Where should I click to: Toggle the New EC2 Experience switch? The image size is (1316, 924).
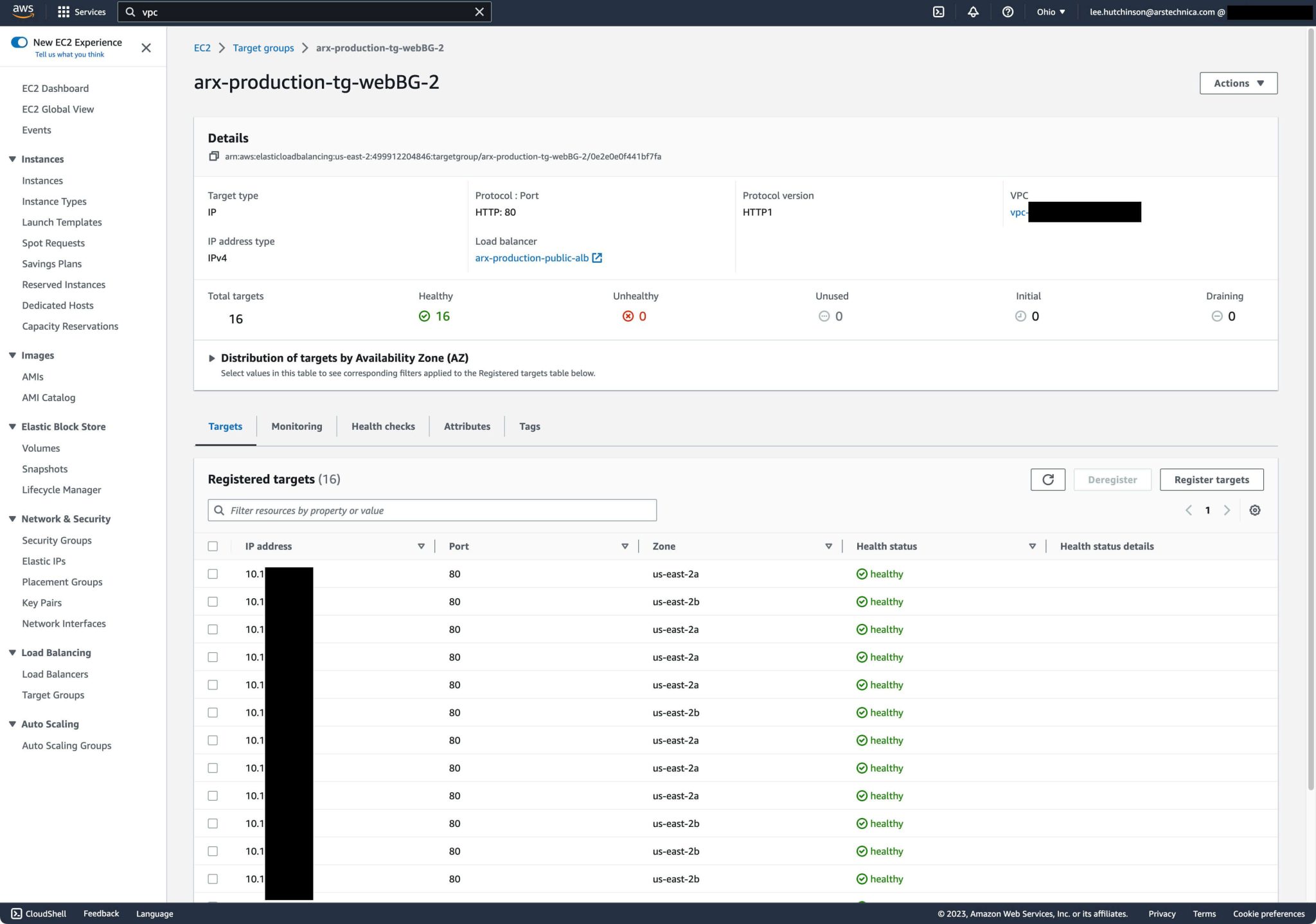click(19, 42)
